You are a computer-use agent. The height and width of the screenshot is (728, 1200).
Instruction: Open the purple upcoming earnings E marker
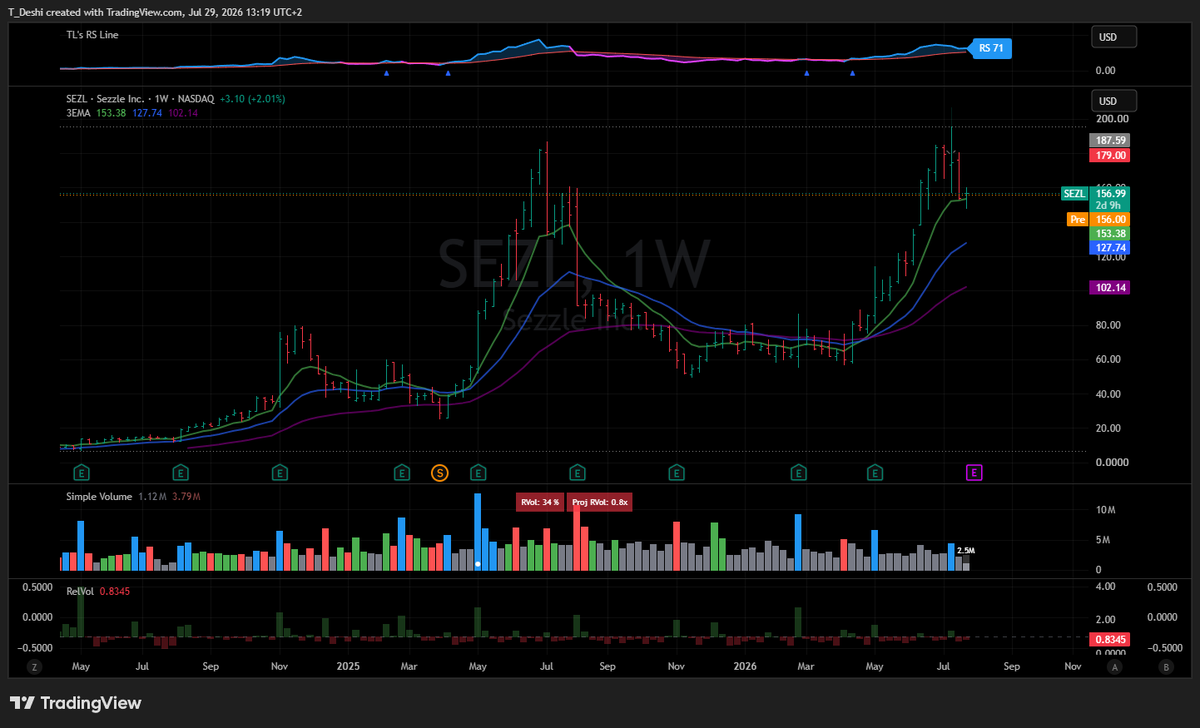(973, 472)
